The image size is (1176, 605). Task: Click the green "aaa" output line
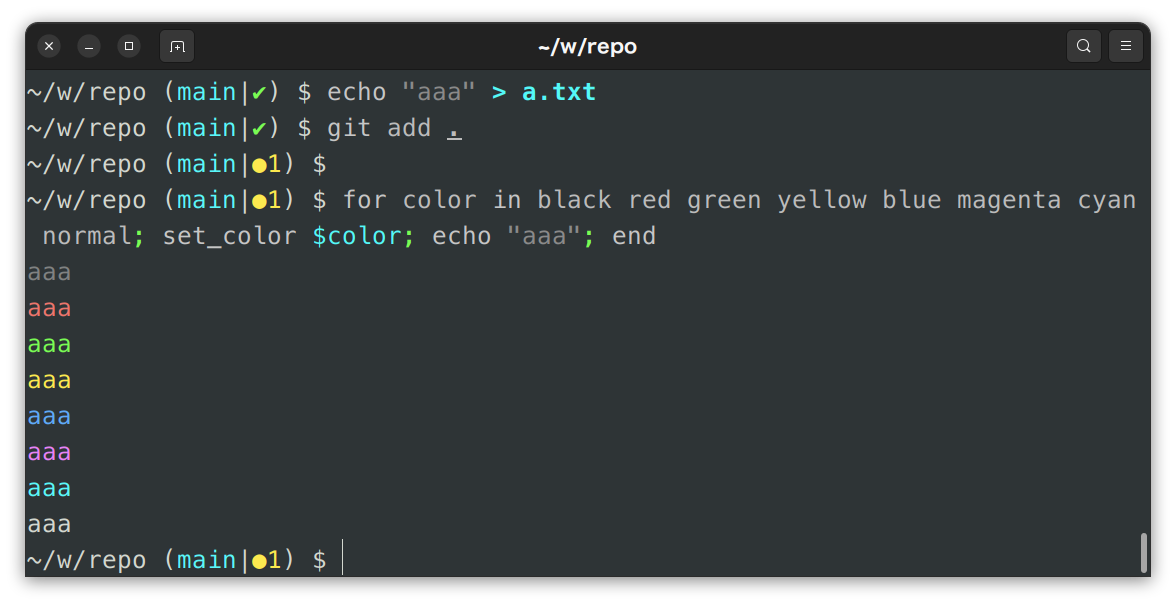pos(49,344)
